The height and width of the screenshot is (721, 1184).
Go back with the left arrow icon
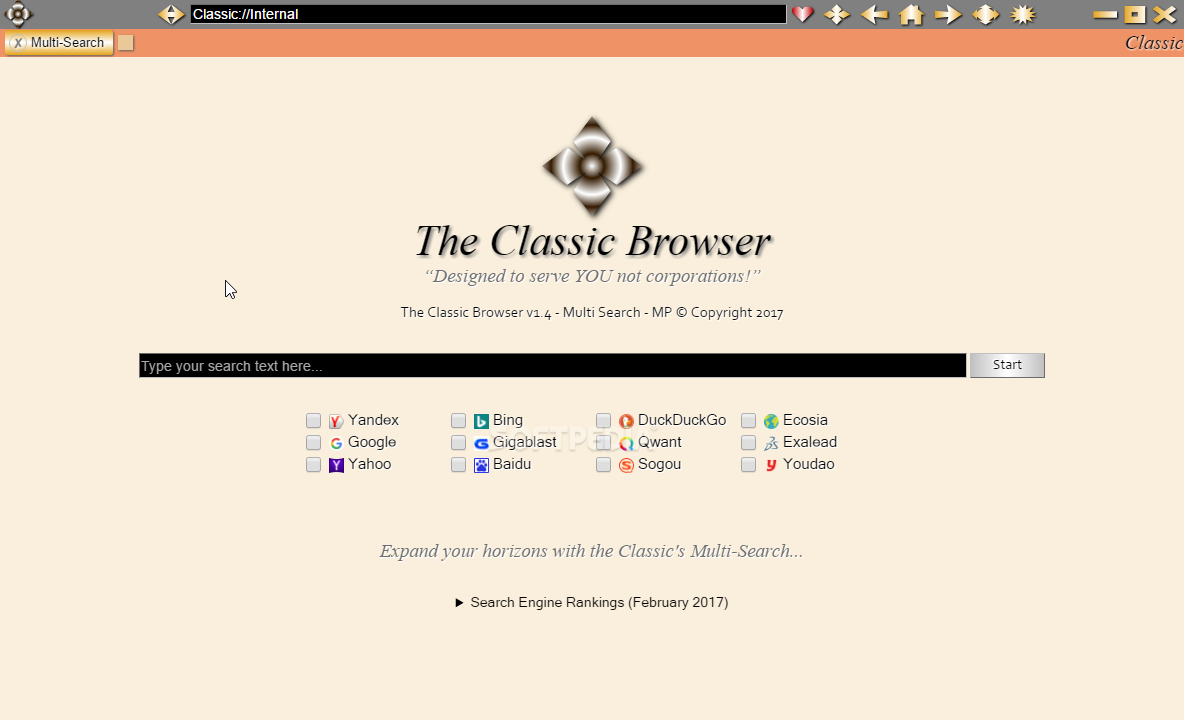click(x=874, y=14)
